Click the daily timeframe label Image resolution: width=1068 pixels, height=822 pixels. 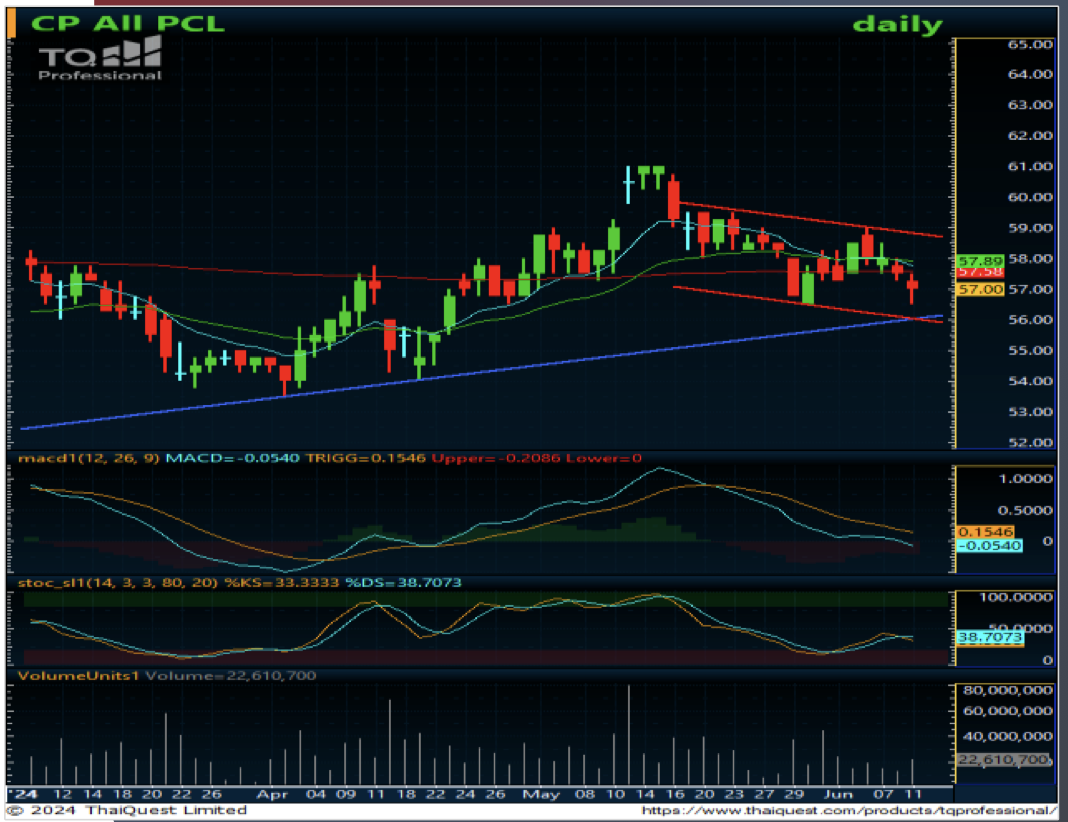point(898,25)
